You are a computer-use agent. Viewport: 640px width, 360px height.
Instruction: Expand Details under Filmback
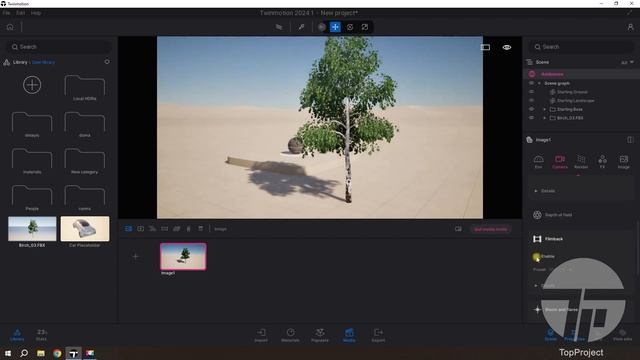point(544,286)
